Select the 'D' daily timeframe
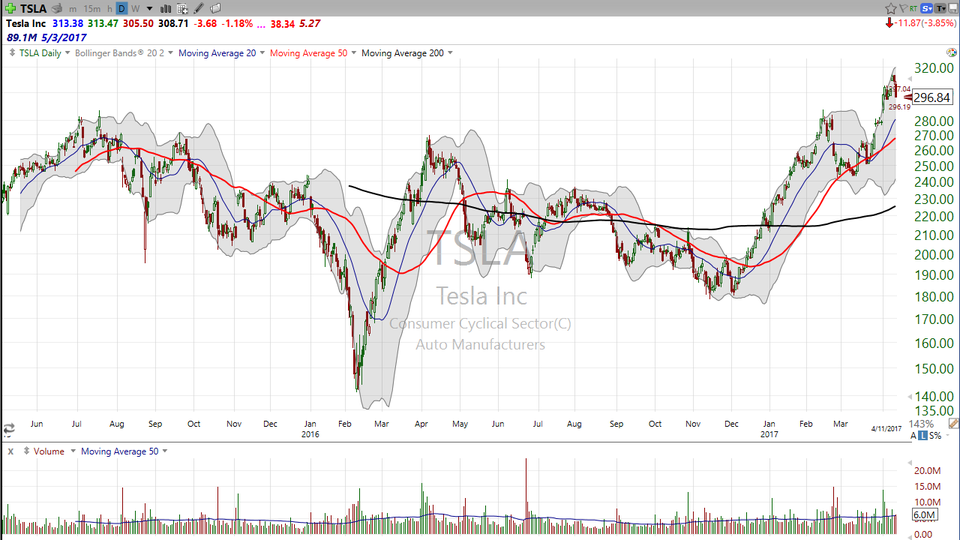This screenshot has width=960, height=540. click(x=121, y=9)
